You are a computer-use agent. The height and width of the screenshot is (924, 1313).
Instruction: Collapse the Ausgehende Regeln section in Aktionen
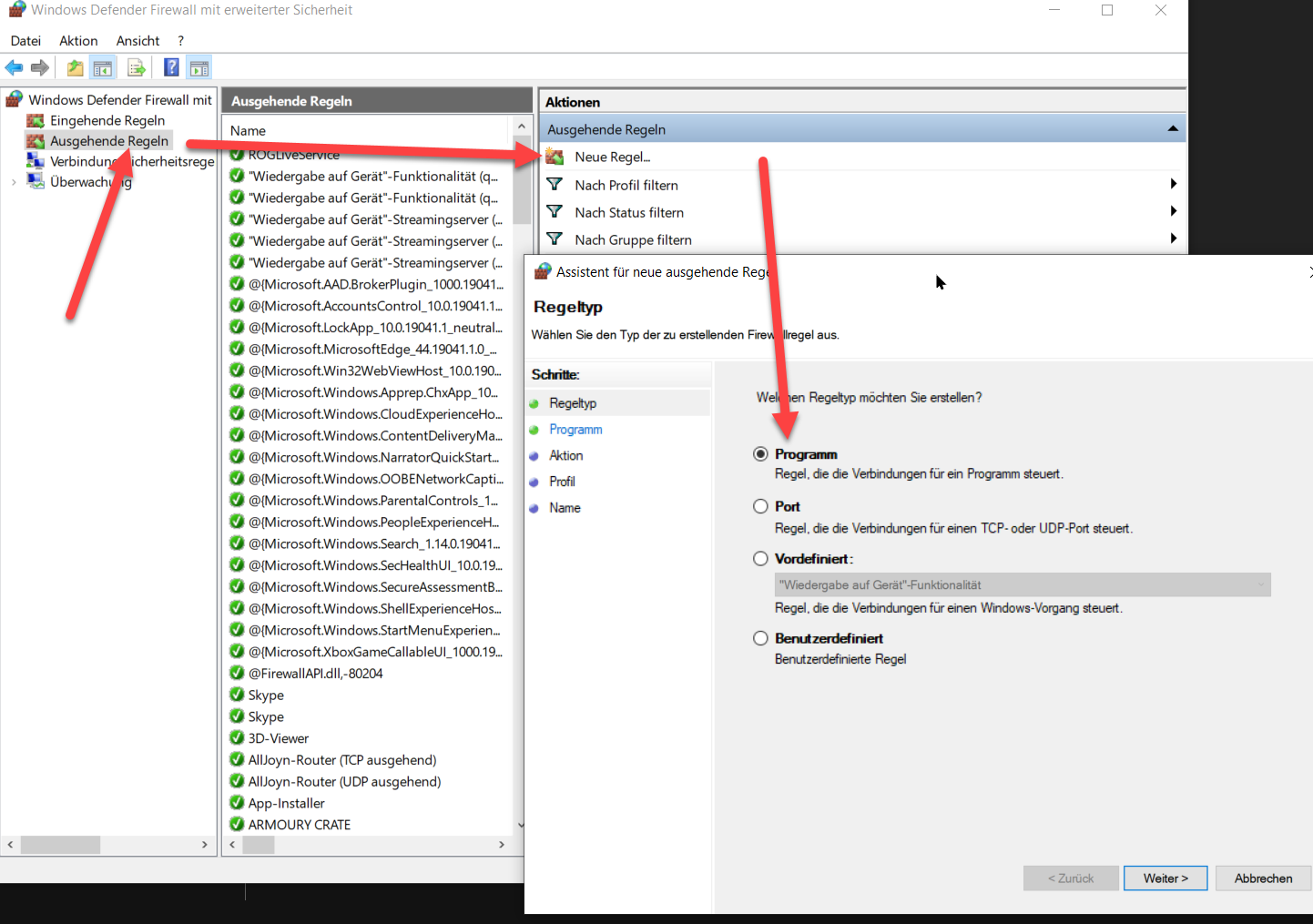click(1173, 129)
